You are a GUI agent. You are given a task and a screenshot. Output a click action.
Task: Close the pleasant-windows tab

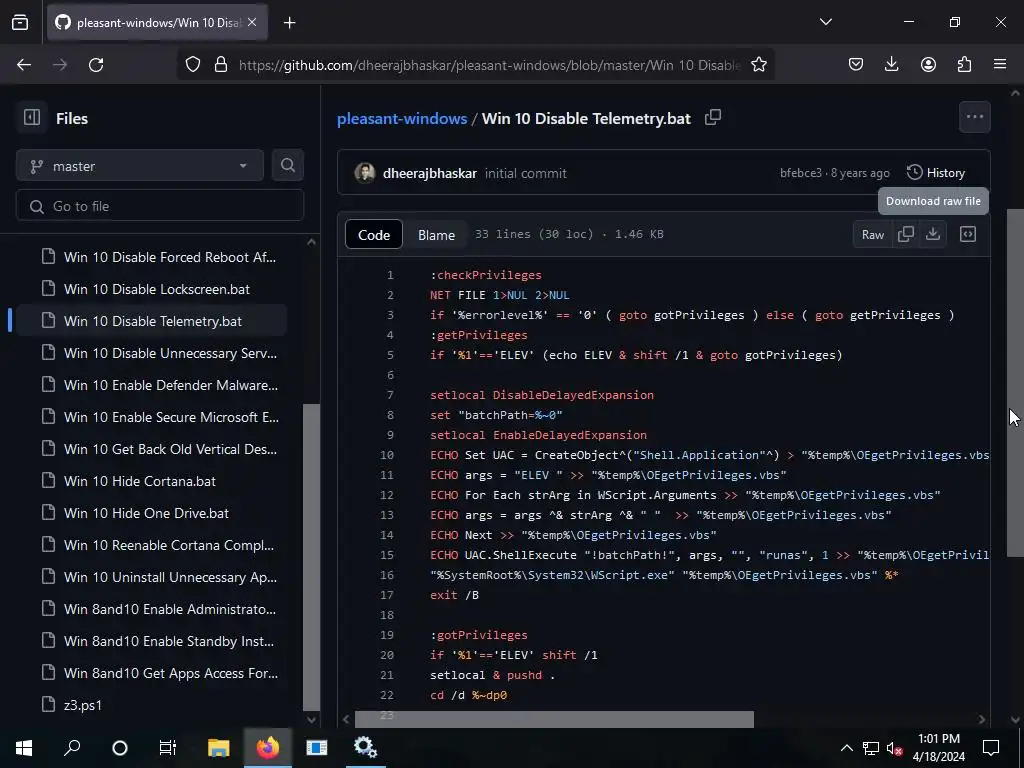pyautogui.click(x=252, y=22)
